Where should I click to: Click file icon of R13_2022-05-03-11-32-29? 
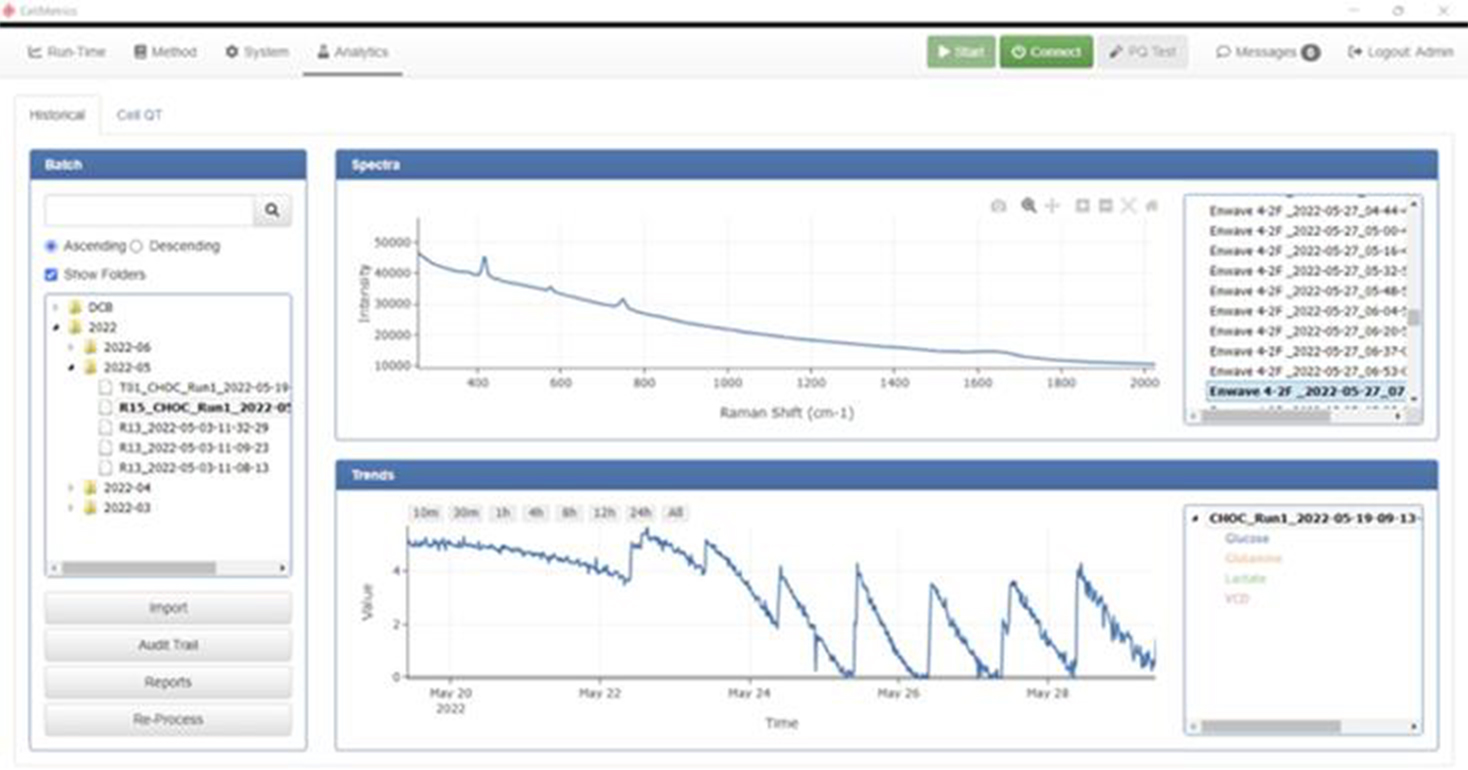(105, 427)
